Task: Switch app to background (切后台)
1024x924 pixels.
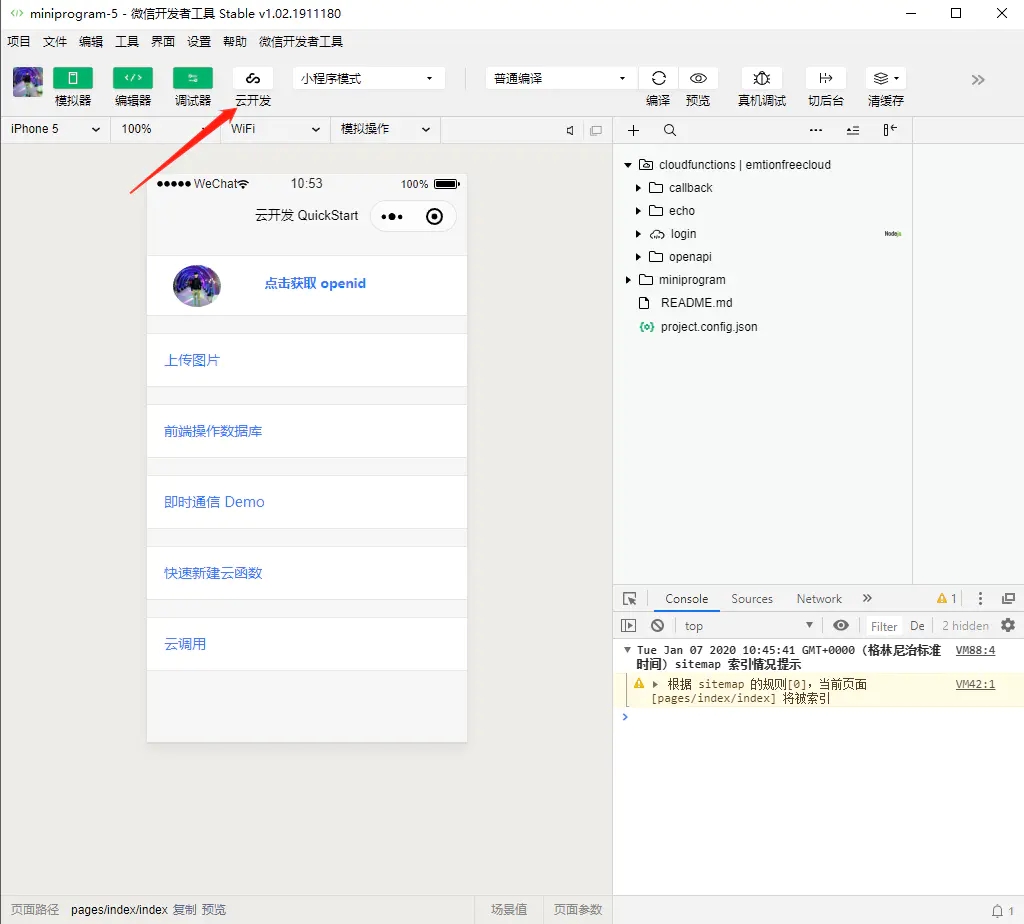Action: tap(825, 78)
